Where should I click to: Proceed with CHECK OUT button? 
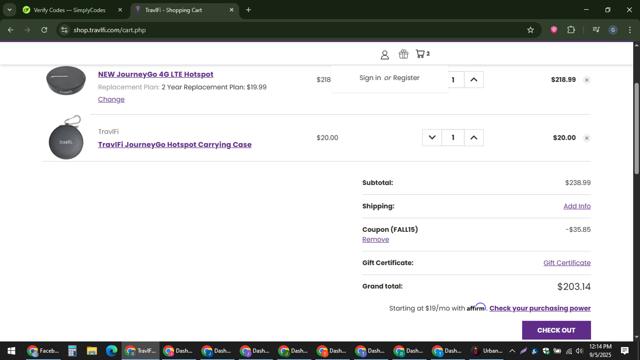556,330
